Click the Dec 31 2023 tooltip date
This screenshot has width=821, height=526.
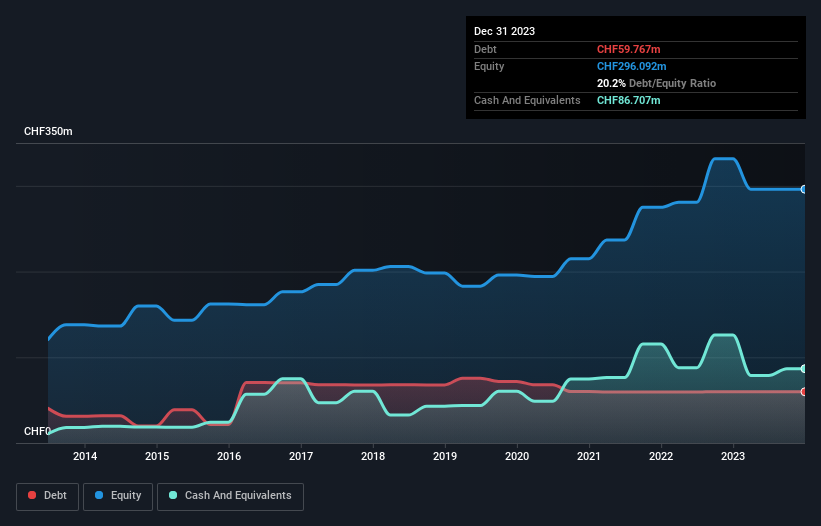coord(504,31)
